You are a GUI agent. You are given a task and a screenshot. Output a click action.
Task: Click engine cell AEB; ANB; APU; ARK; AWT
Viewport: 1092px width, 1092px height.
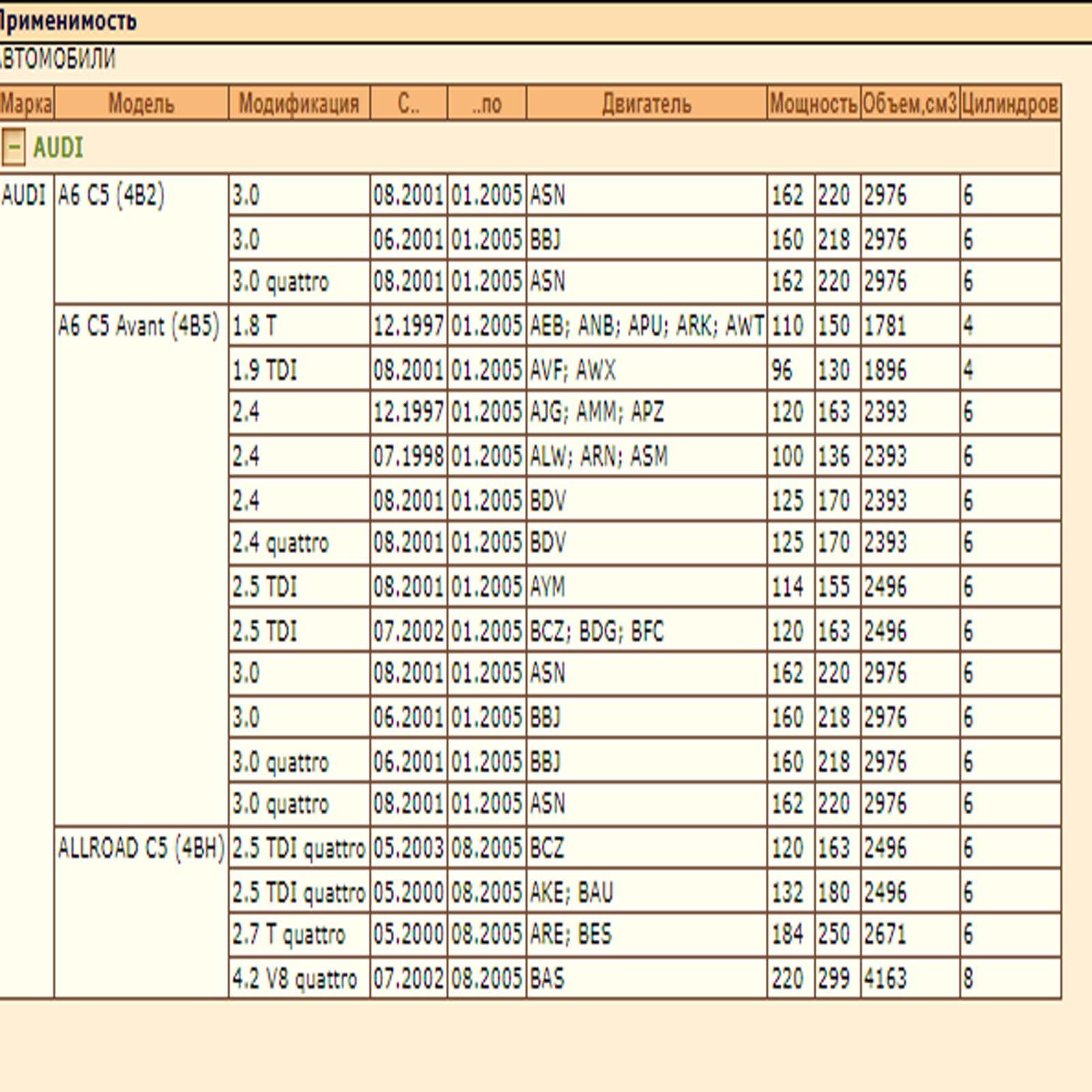(646, 326)
